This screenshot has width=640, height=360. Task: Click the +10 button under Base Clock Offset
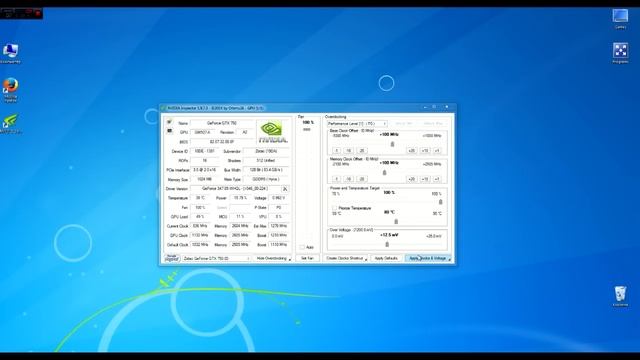pos(424,151)
